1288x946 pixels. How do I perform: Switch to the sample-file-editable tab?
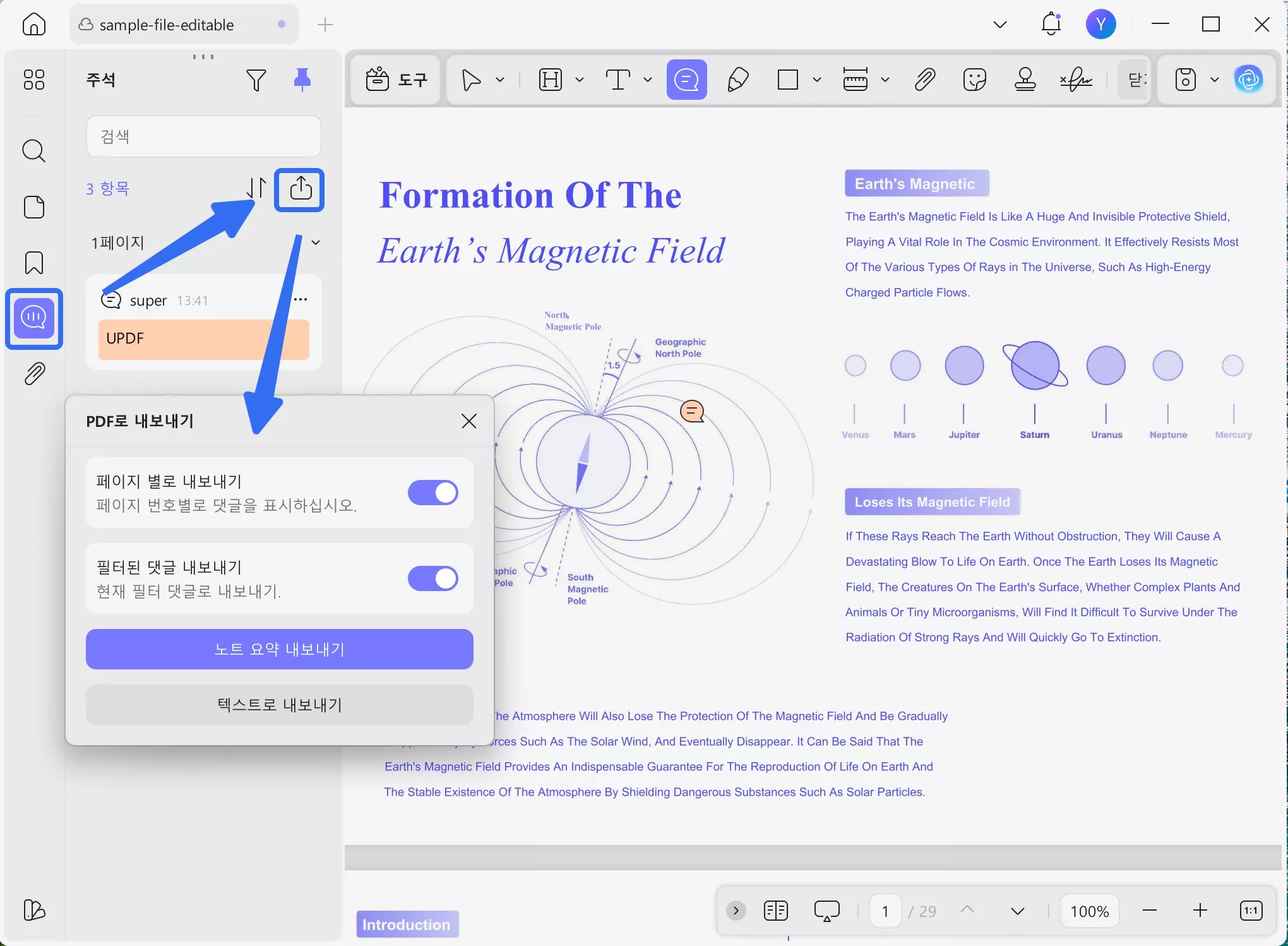[167, 25]
